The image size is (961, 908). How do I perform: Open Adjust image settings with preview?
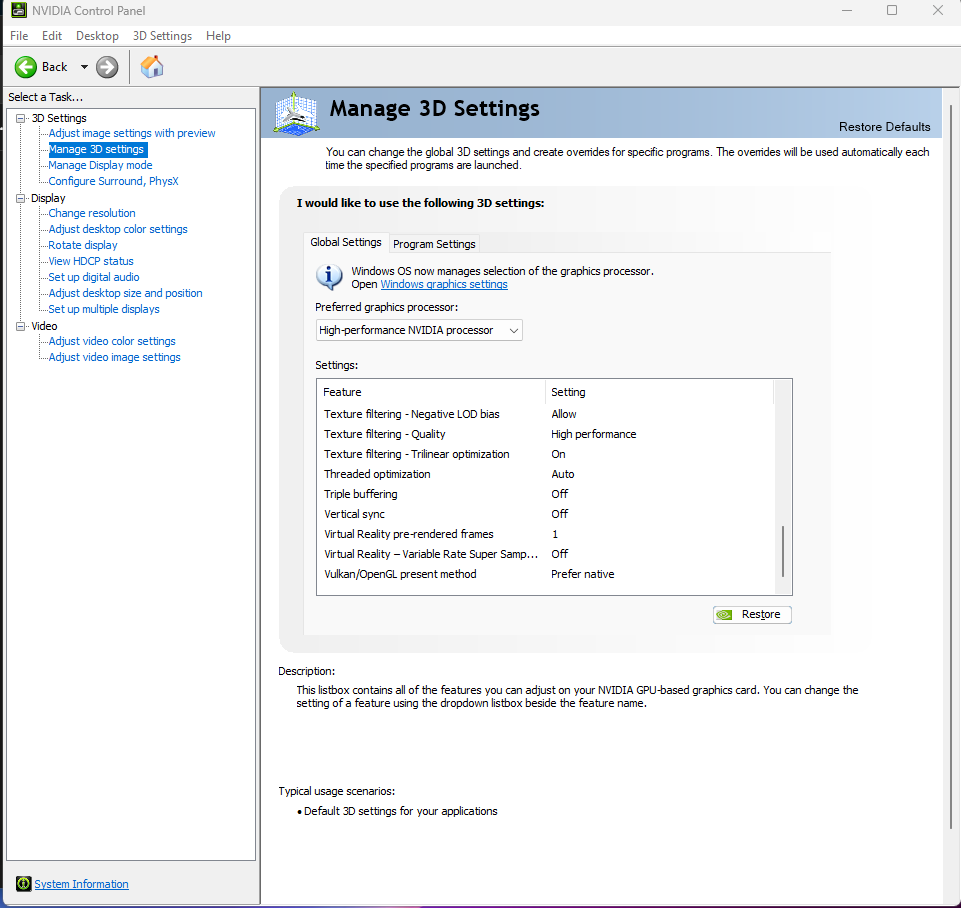pos(132,133)
